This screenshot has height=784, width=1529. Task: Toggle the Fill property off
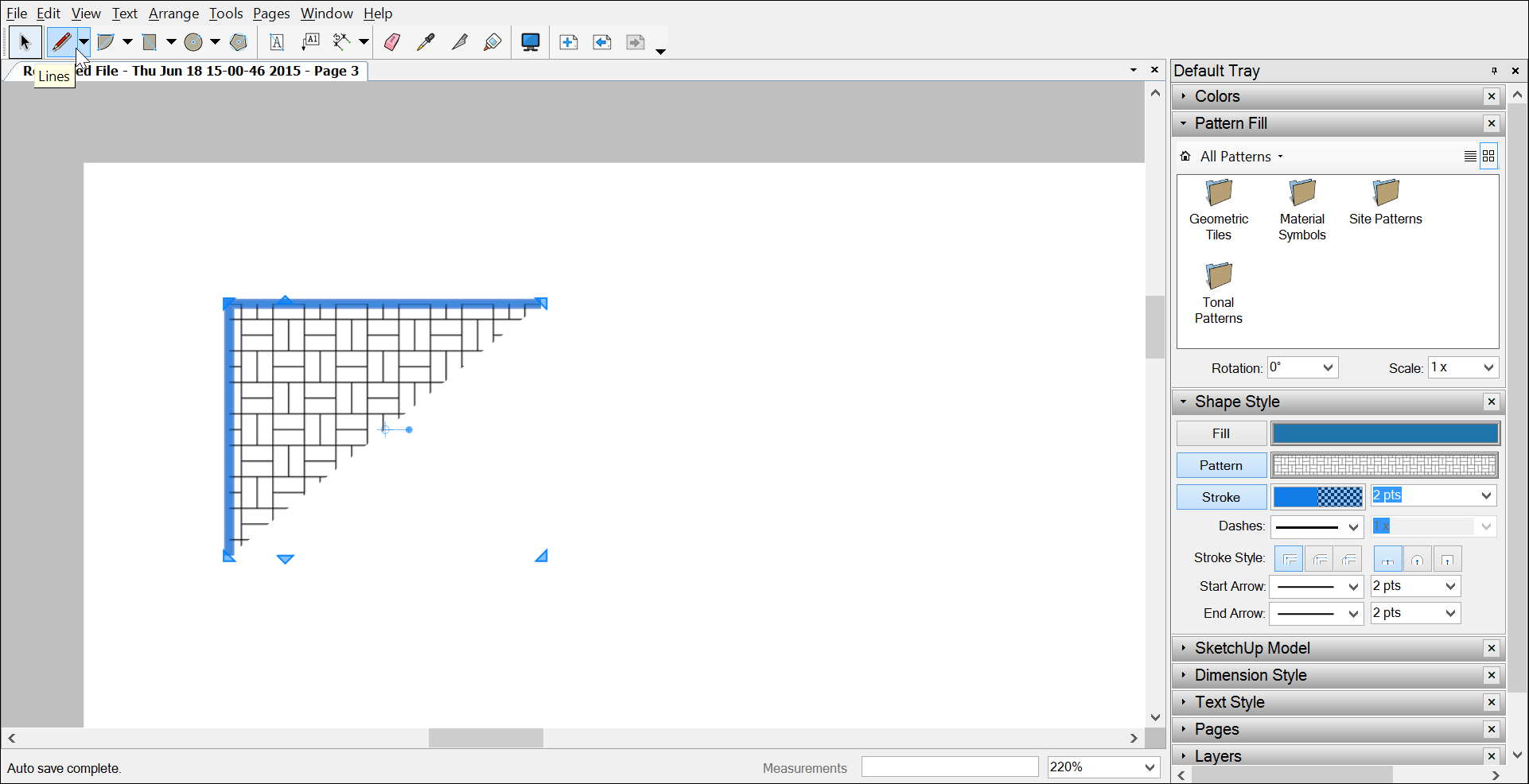click(1220, 433)
